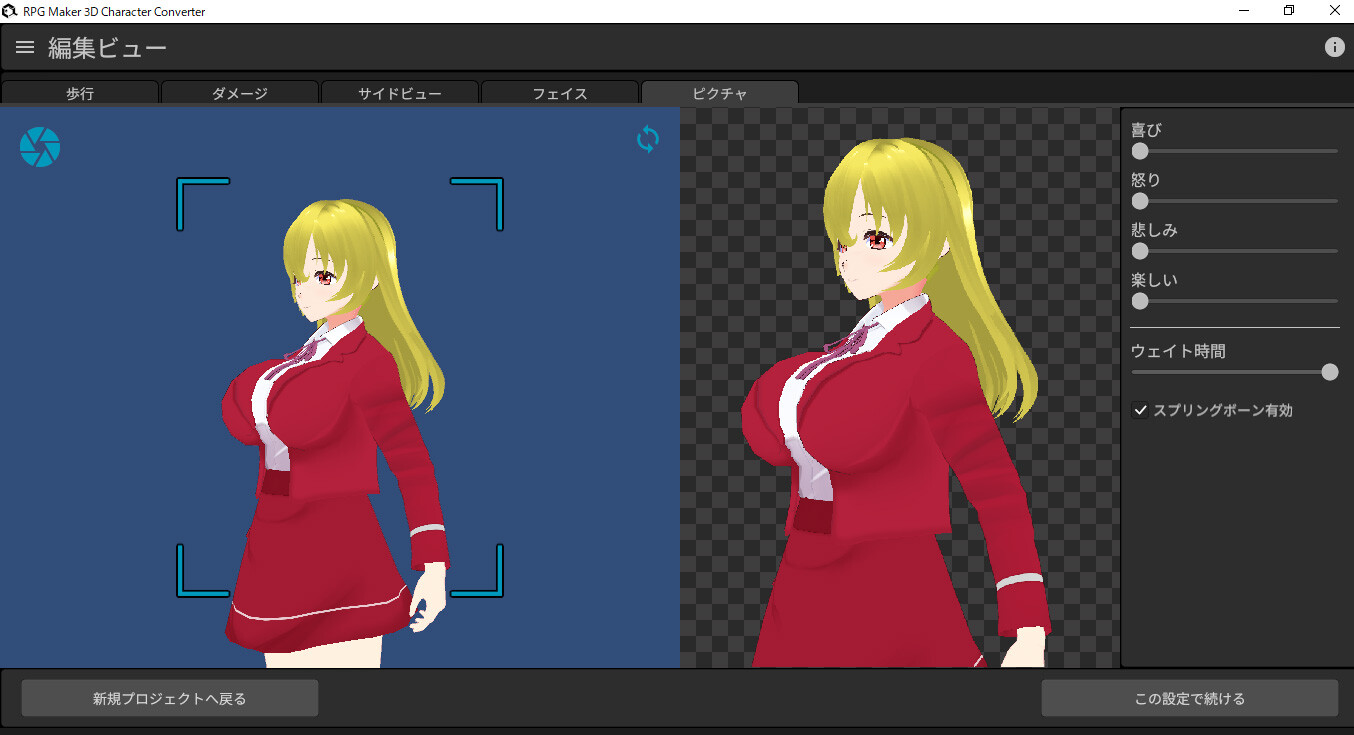Switch to the 歩行 tab

tap(80, 92)
